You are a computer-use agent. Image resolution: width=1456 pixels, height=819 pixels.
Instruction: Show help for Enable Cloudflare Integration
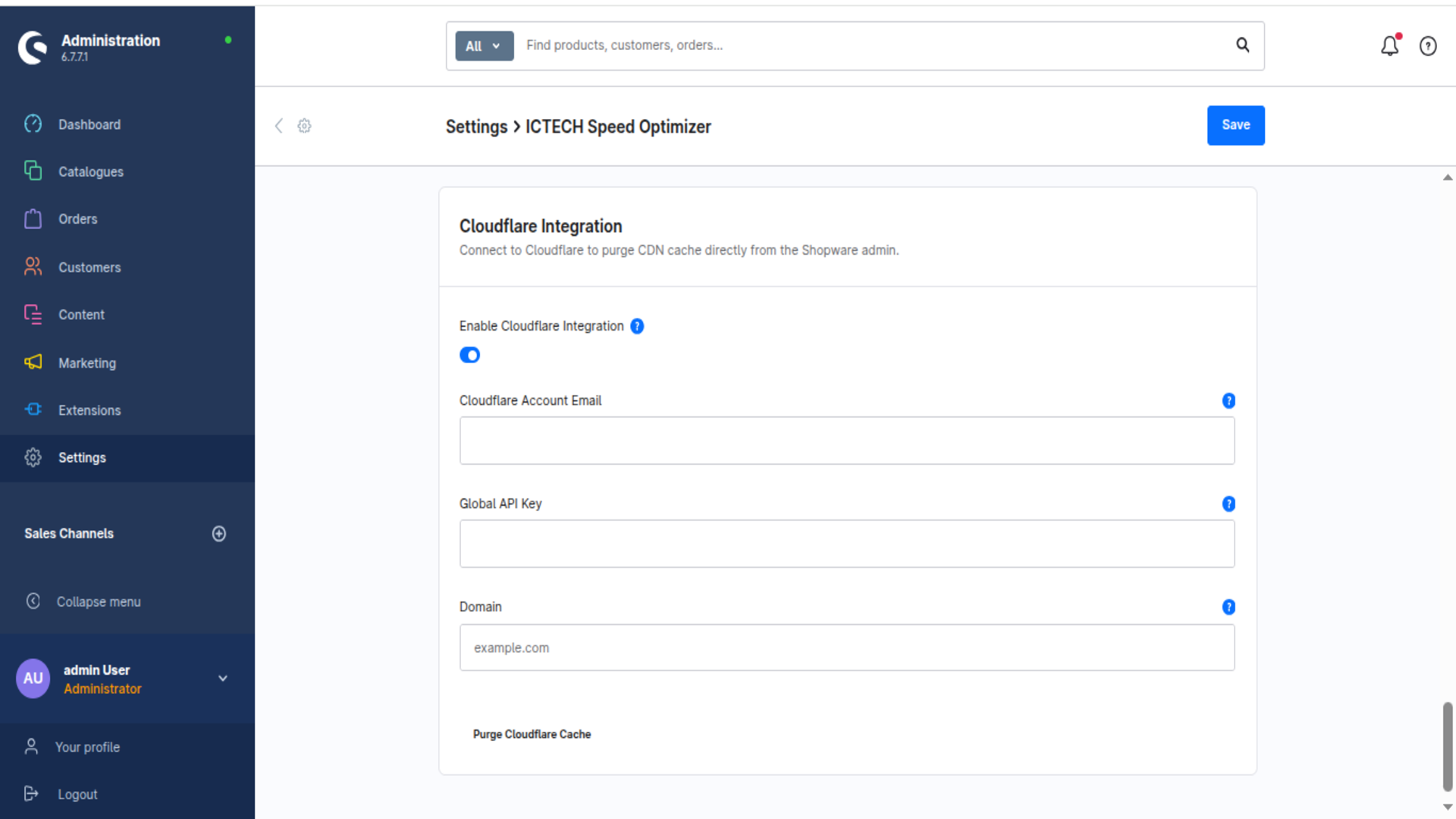637,326
